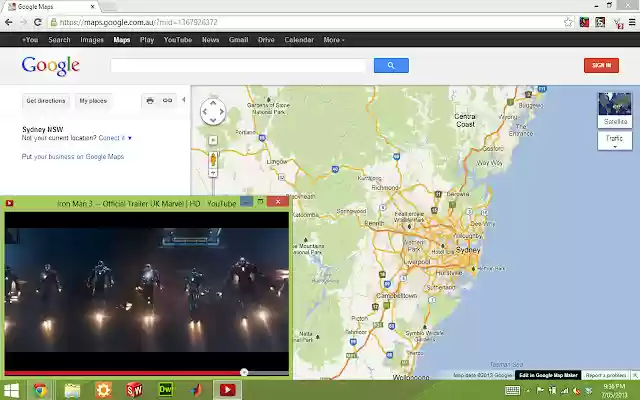
Task: Click the Report a problem link
Action: click(x=606, y=375)
